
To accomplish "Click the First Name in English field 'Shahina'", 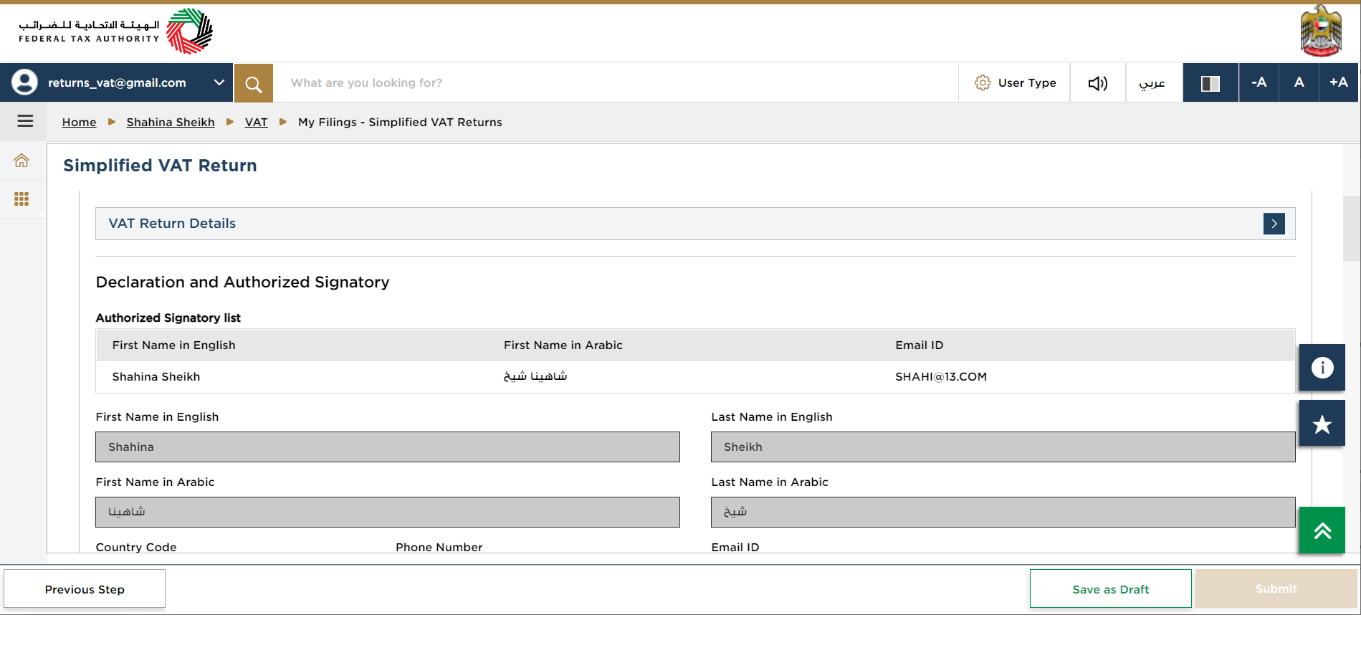I will pyautogui.click(x=387, y=447).
